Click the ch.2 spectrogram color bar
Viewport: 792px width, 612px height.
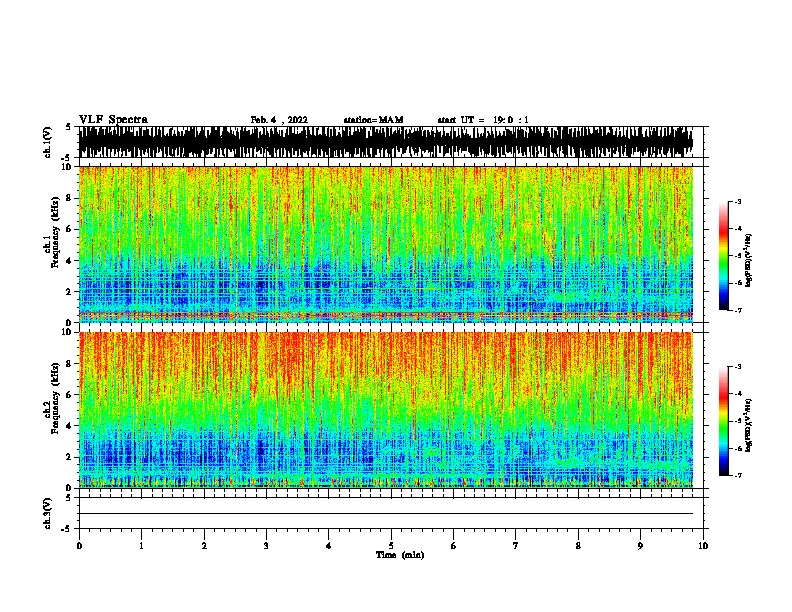[x=723, y=421]
